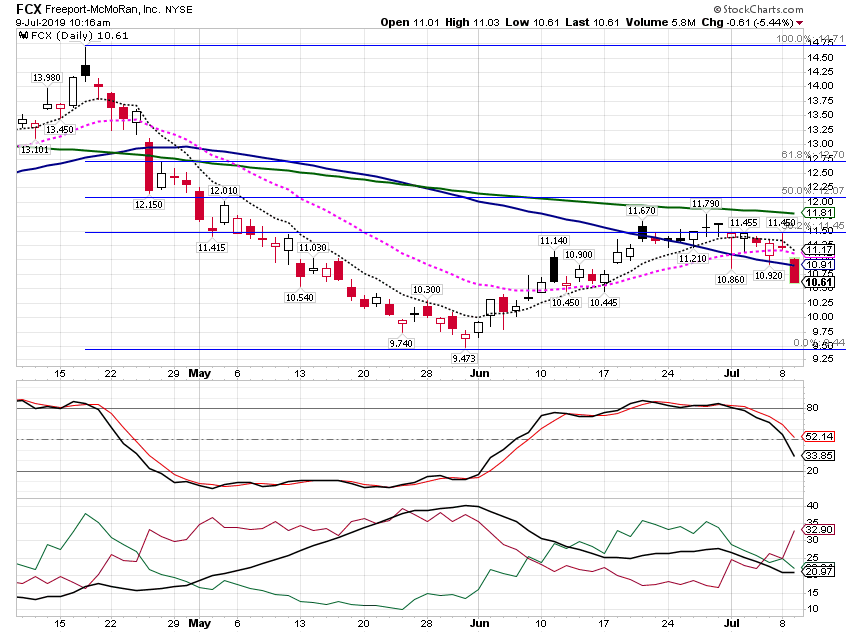The height and width of the screenshot is (633, 850).
Task: Click the Open 11.01 value
Action: tap(410, 22)
